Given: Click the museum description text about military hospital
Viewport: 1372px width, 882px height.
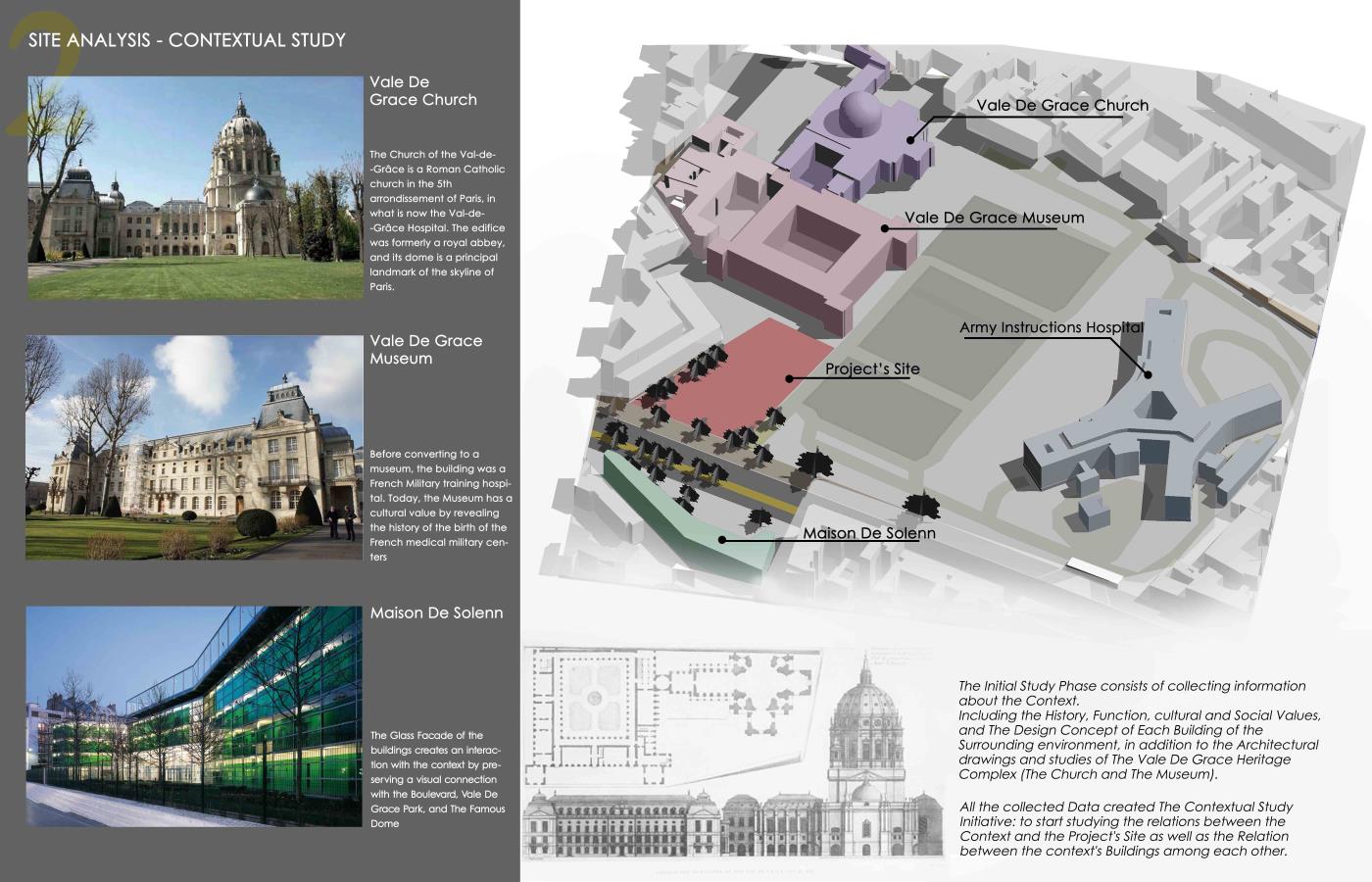Looking at the screenshot, I should click(x=440, y=506).
